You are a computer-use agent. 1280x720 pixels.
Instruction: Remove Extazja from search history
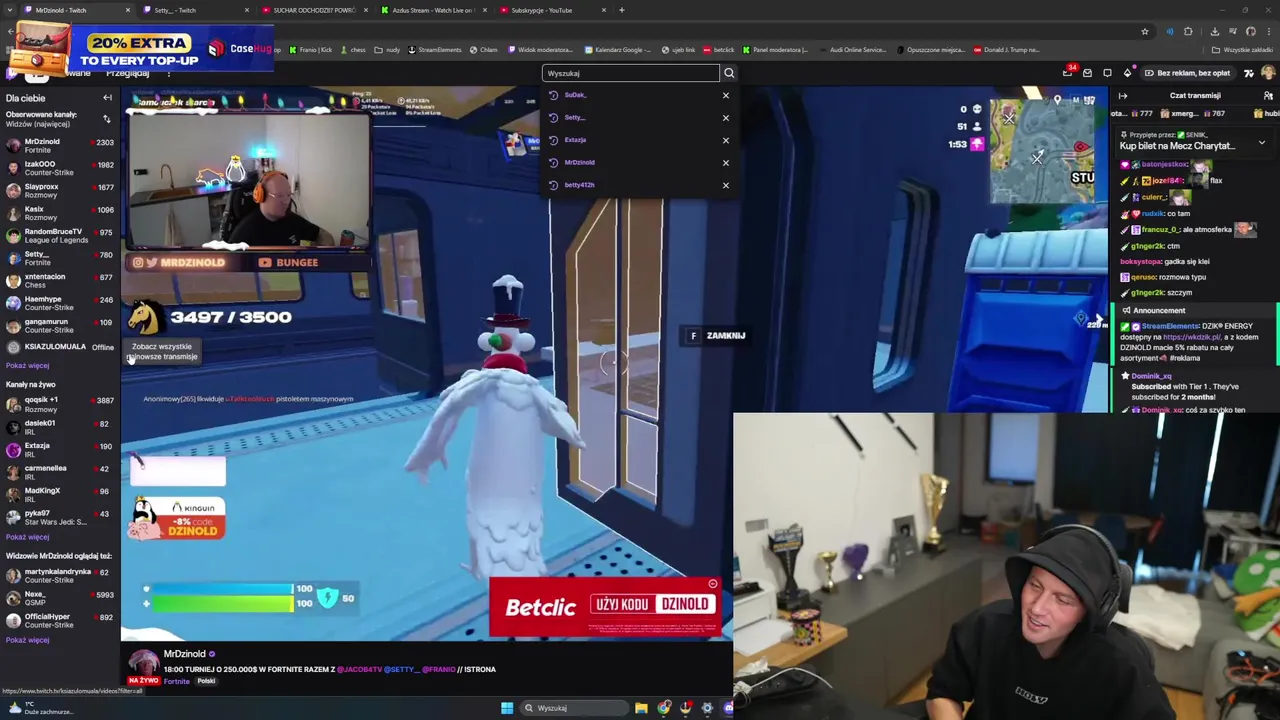[726, 140]
